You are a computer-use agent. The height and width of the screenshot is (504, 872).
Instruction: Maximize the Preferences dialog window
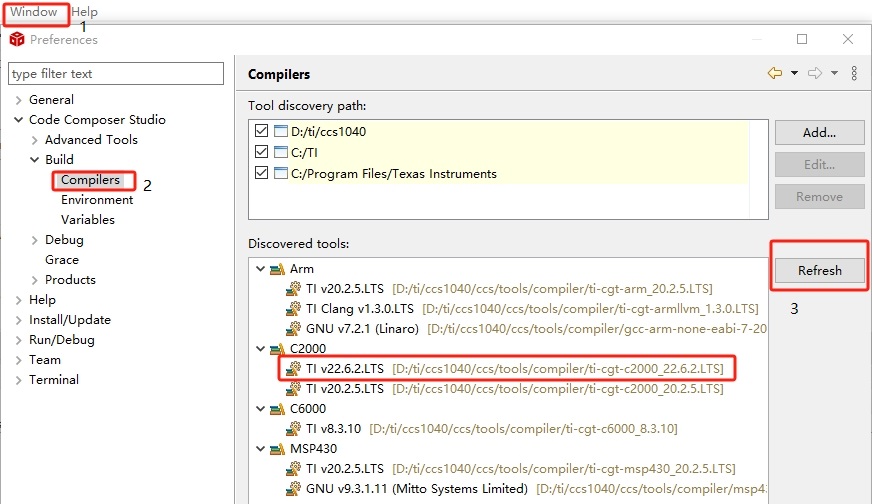[x=802, y=39]
